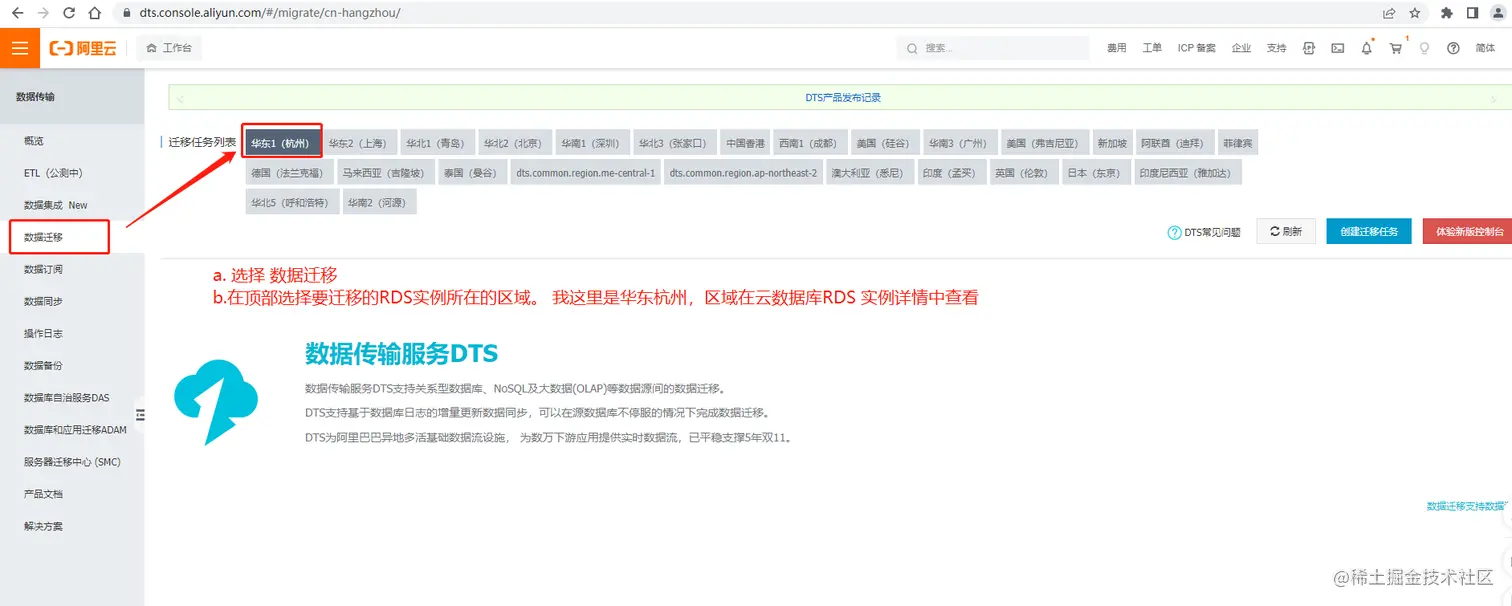
Task: Select region dts.common.region.ap-northeast-2
Action: 744,172
